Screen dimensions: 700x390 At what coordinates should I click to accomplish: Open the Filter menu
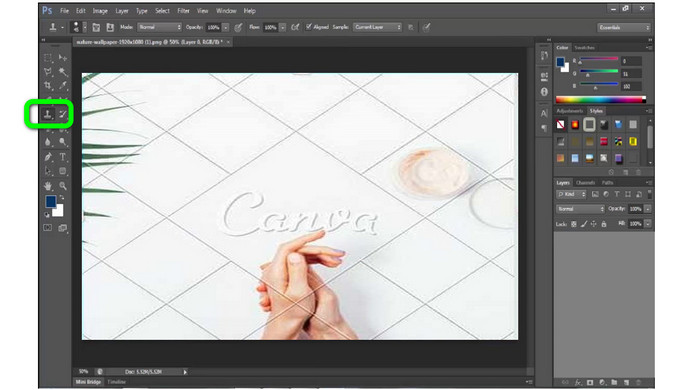point(183,11)
